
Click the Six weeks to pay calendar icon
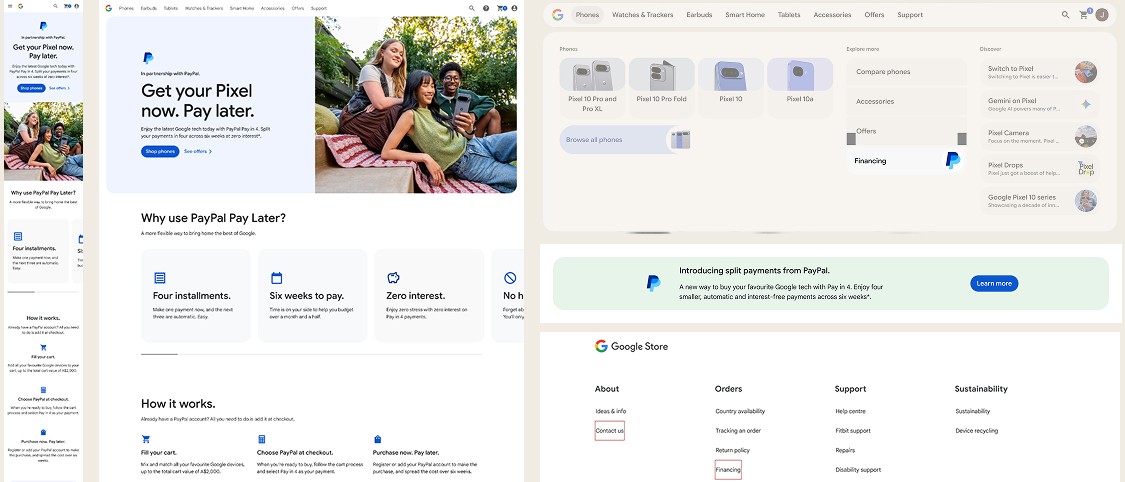pyautogui.click(x=276, y=278)
